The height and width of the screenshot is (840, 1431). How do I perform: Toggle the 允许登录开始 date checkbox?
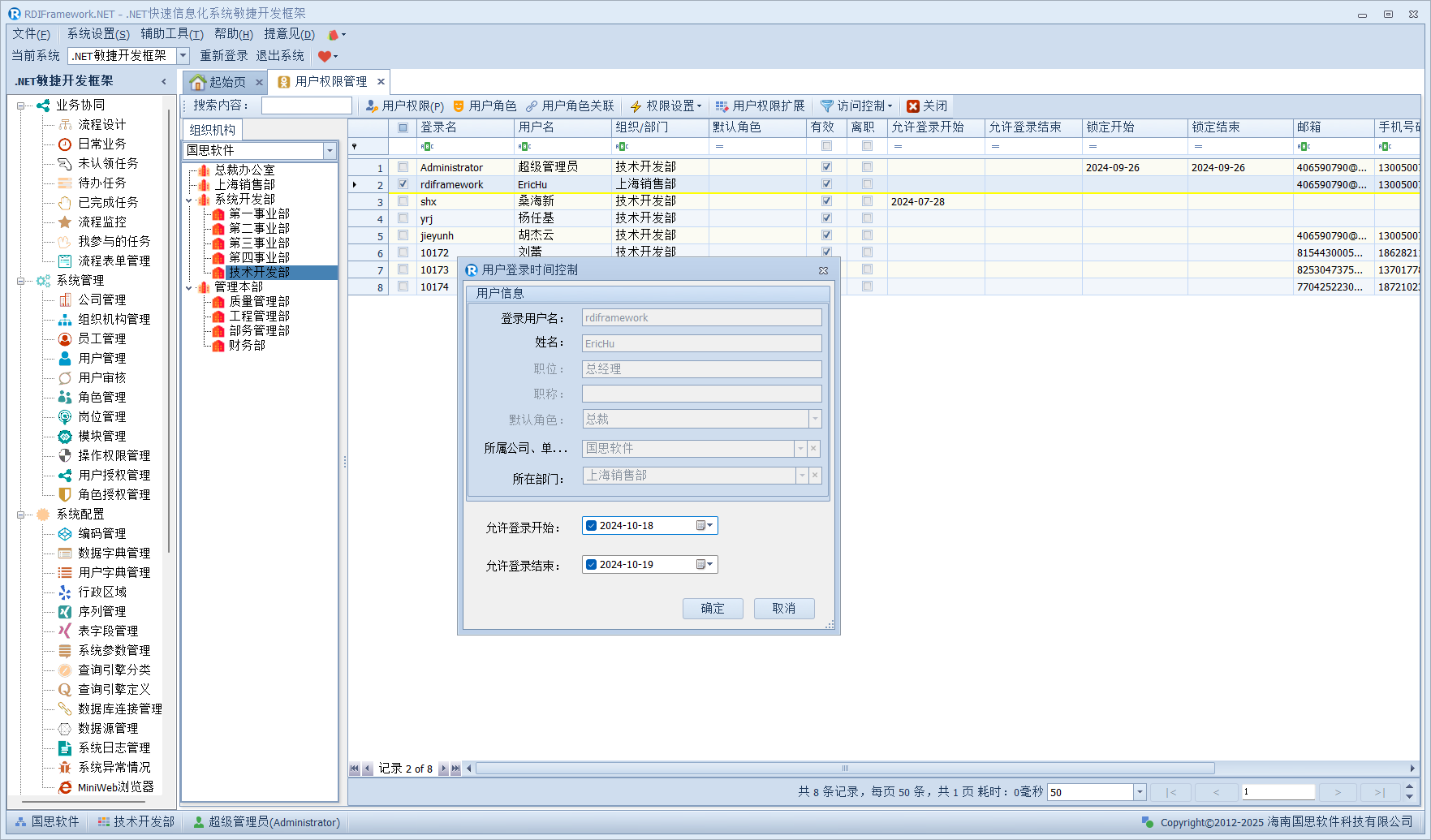(x=592, y=526)
